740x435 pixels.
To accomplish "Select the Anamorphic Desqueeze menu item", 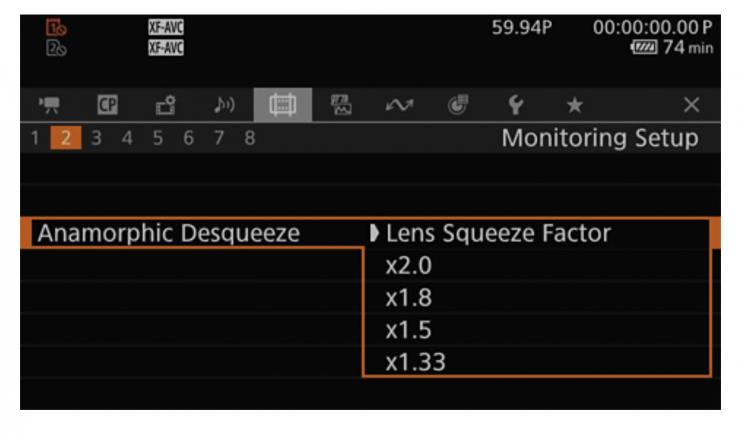I will (x=168, y=234).
